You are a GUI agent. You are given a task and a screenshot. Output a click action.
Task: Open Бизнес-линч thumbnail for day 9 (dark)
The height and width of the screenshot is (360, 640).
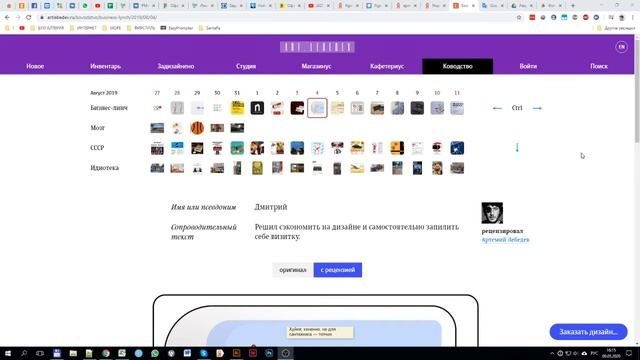click(x=417, y=108)
